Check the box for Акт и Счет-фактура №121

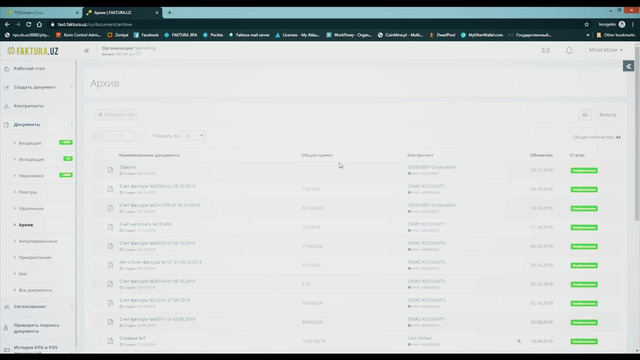(x=98, y=265)
